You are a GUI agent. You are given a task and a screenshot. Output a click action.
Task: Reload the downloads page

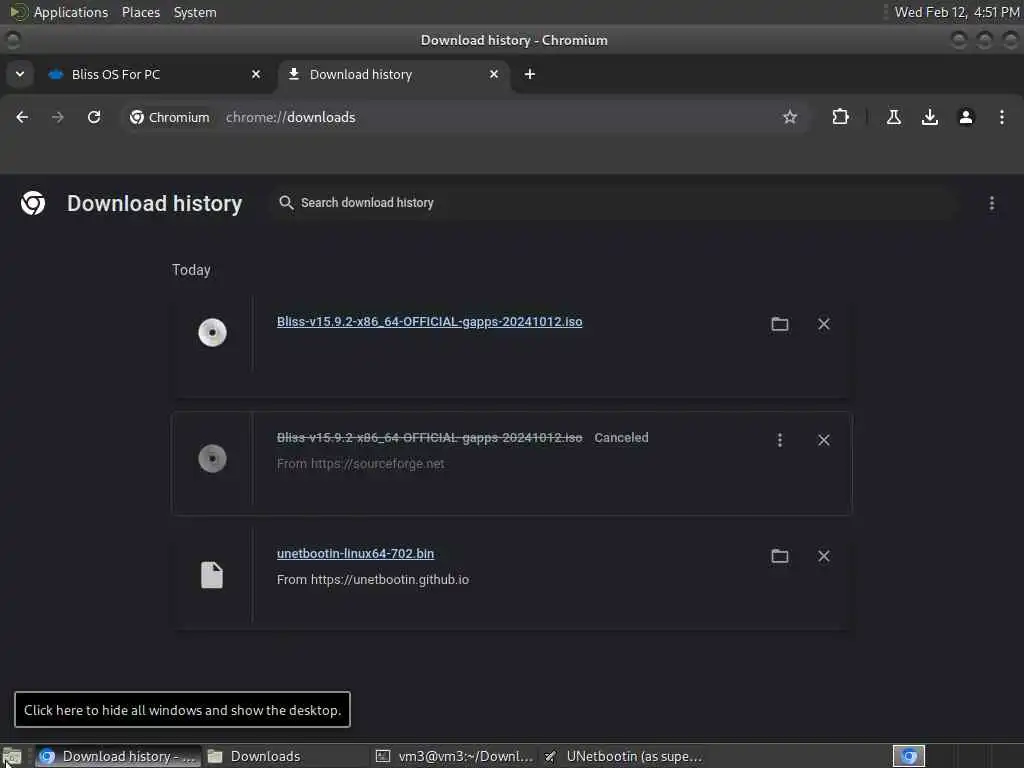pyautogui.click(x=94, y=117)
